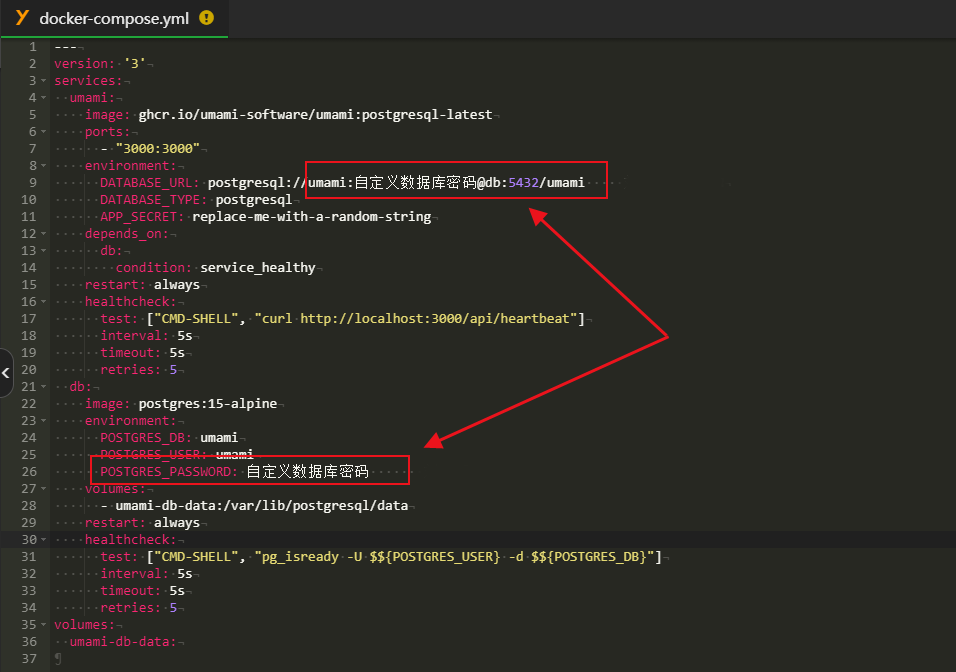956x672 pixels.
Task: Click the image value ghcr.io/umami-software/umami:postgresql-latest
Action: coord(315,115)
